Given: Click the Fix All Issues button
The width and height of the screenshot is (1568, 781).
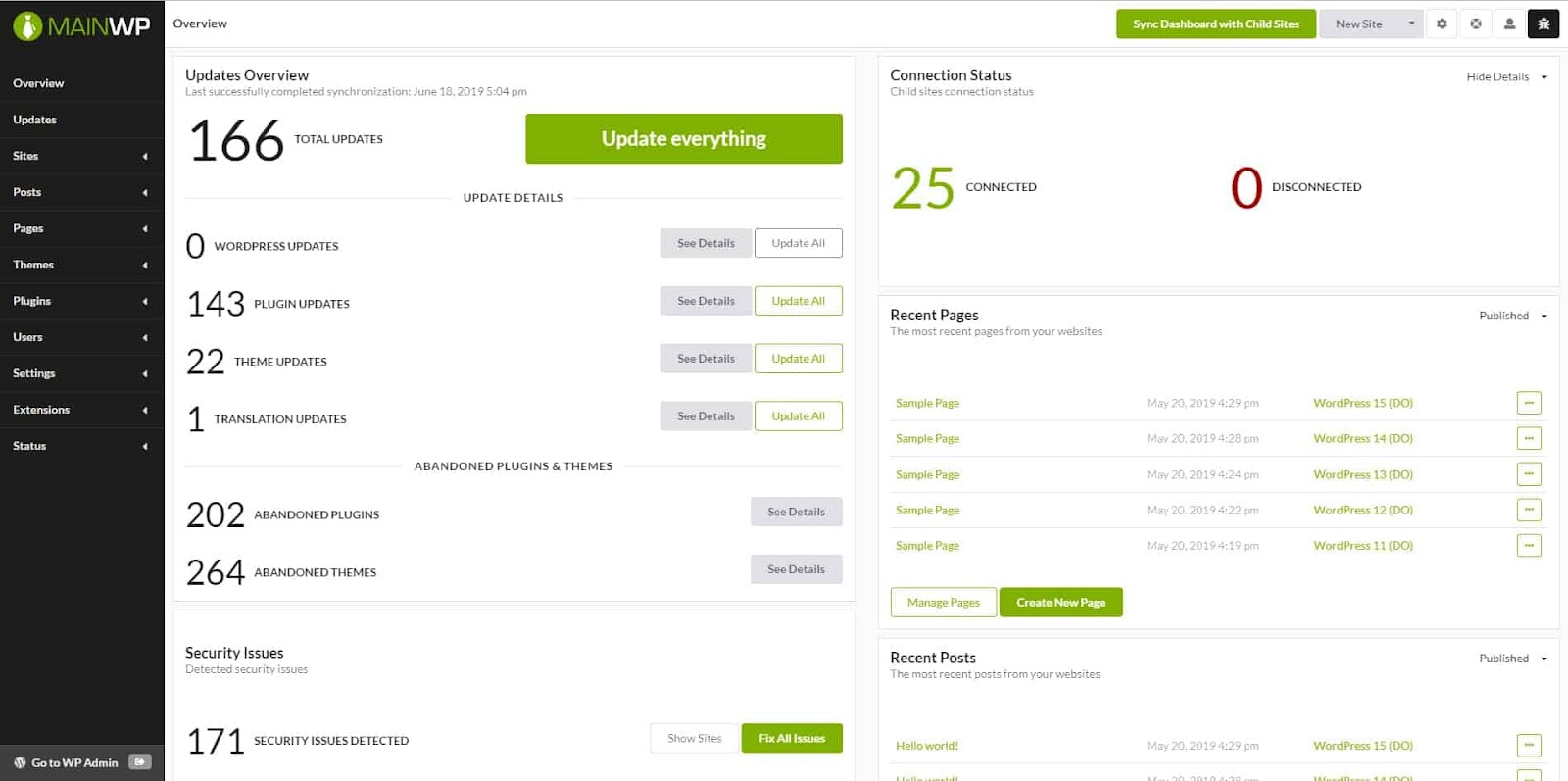Looking at the screenshot, I should coord(792,738).
